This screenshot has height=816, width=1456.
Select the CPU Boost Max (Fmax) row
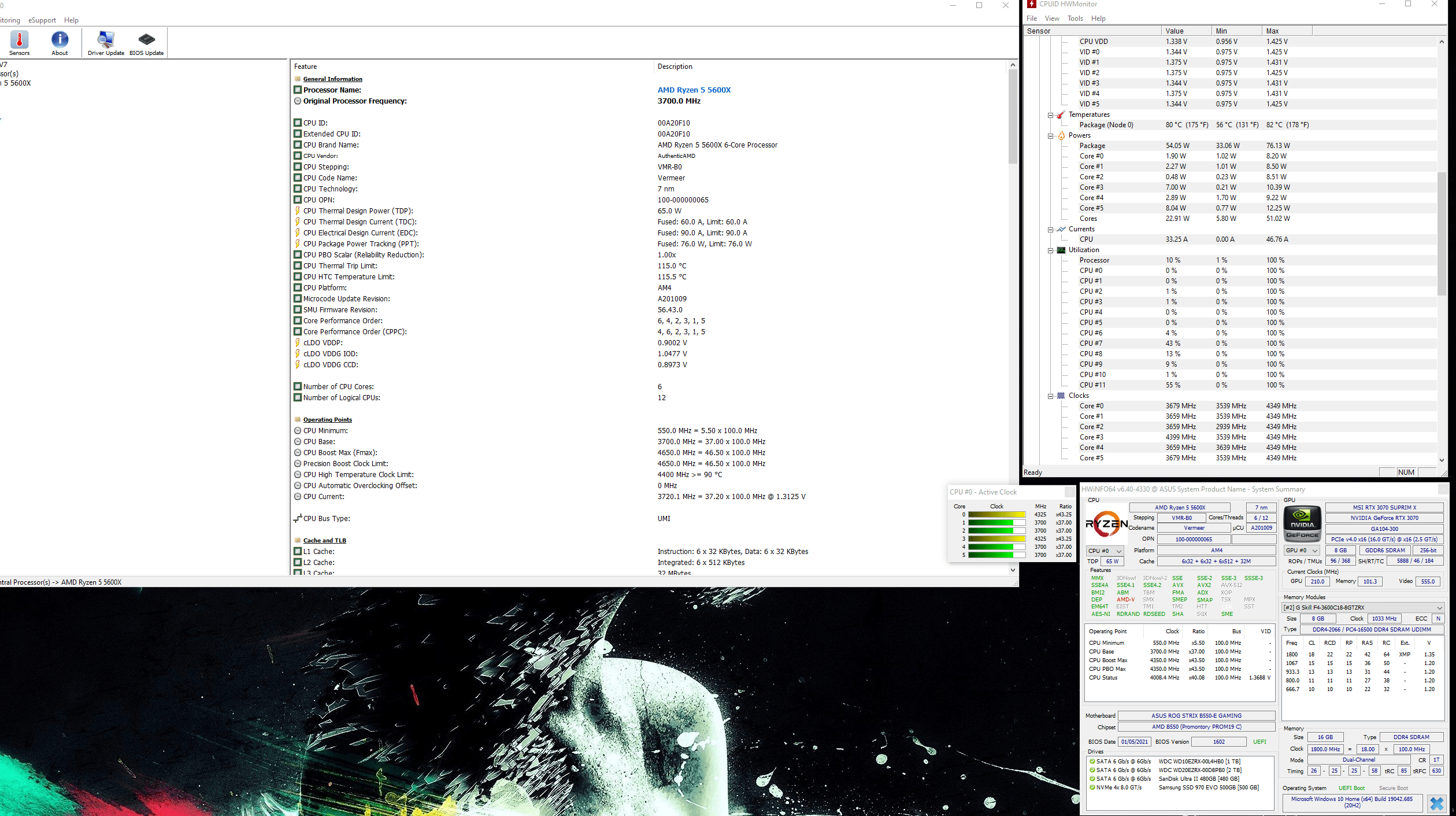coord(649,453)
